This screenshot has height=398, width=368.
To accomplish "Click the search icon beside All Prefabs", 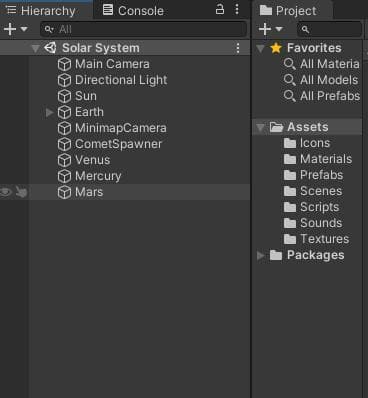I will click(289, 96).
